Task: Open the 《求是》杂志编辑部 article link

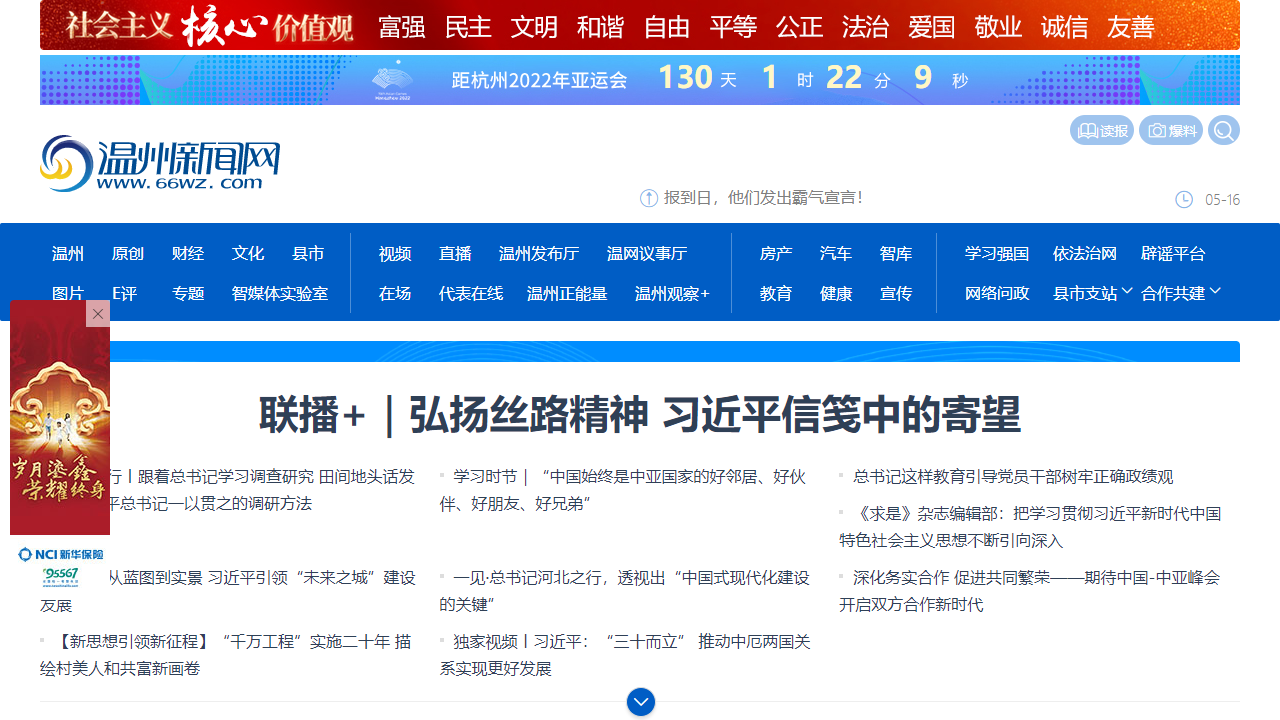Action: 1030,527
